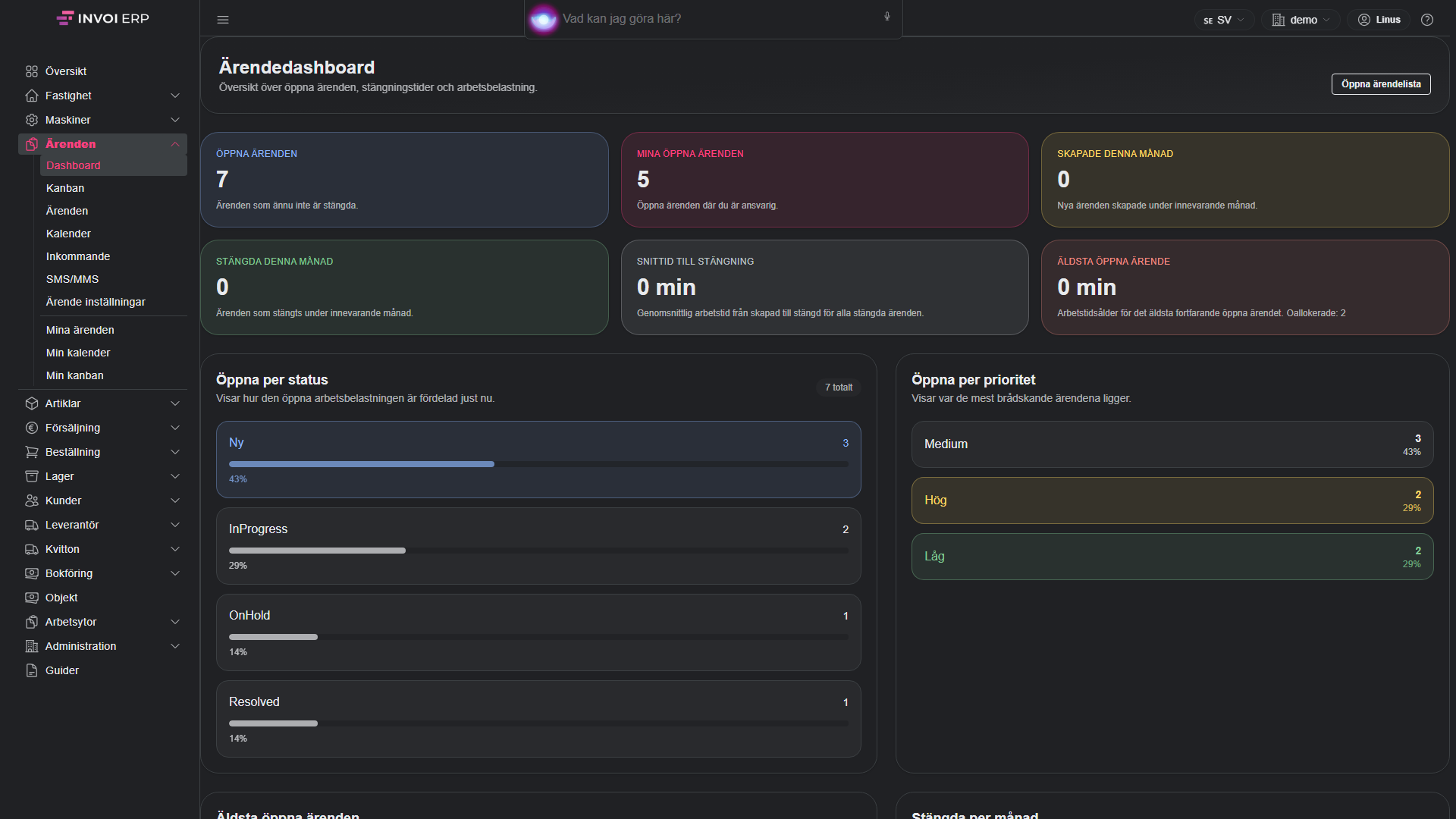The height and width of the screenshot is (819, 1456).
Task: Click the Artiklar box icon
Action: pos(32,403)
